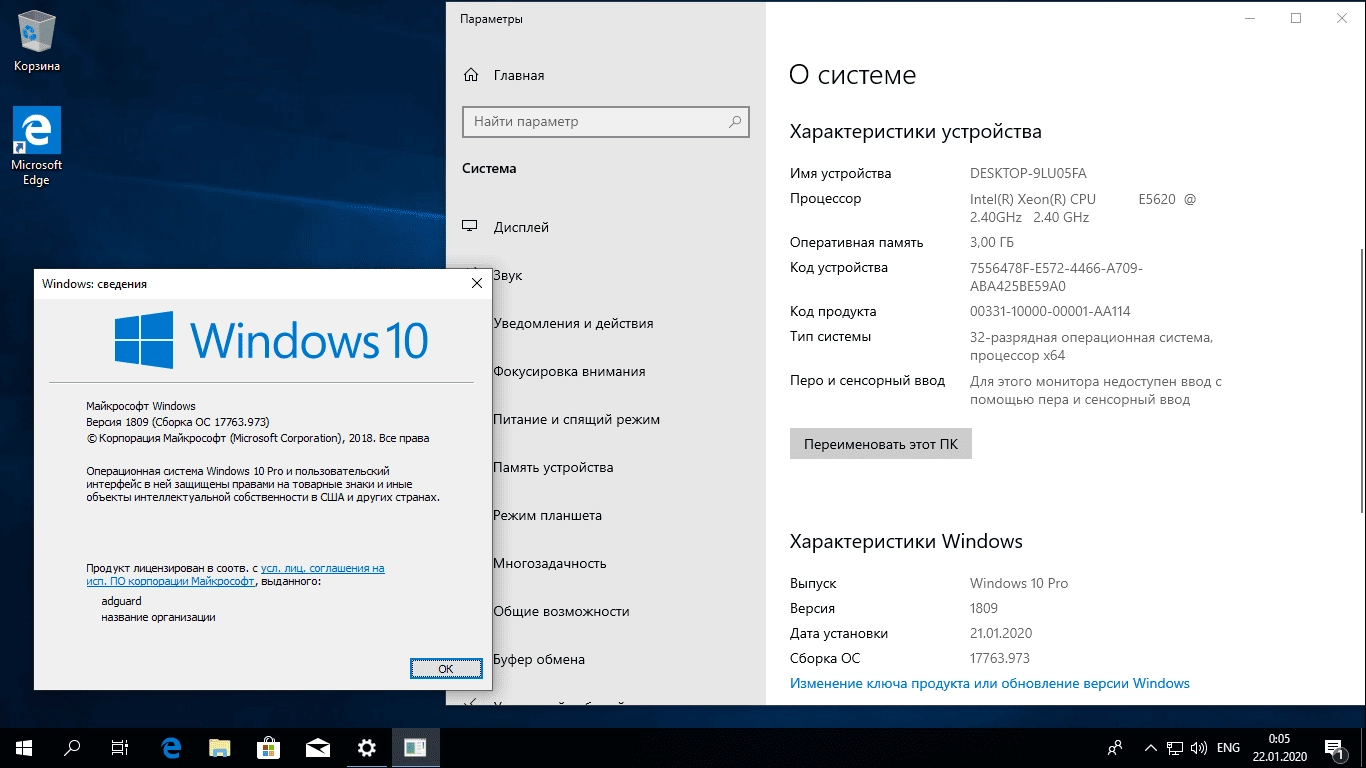This screenshot has height=768, width=1366.
Task: Click inside the Найти параметр search field
Action: (x=605, y=122)
